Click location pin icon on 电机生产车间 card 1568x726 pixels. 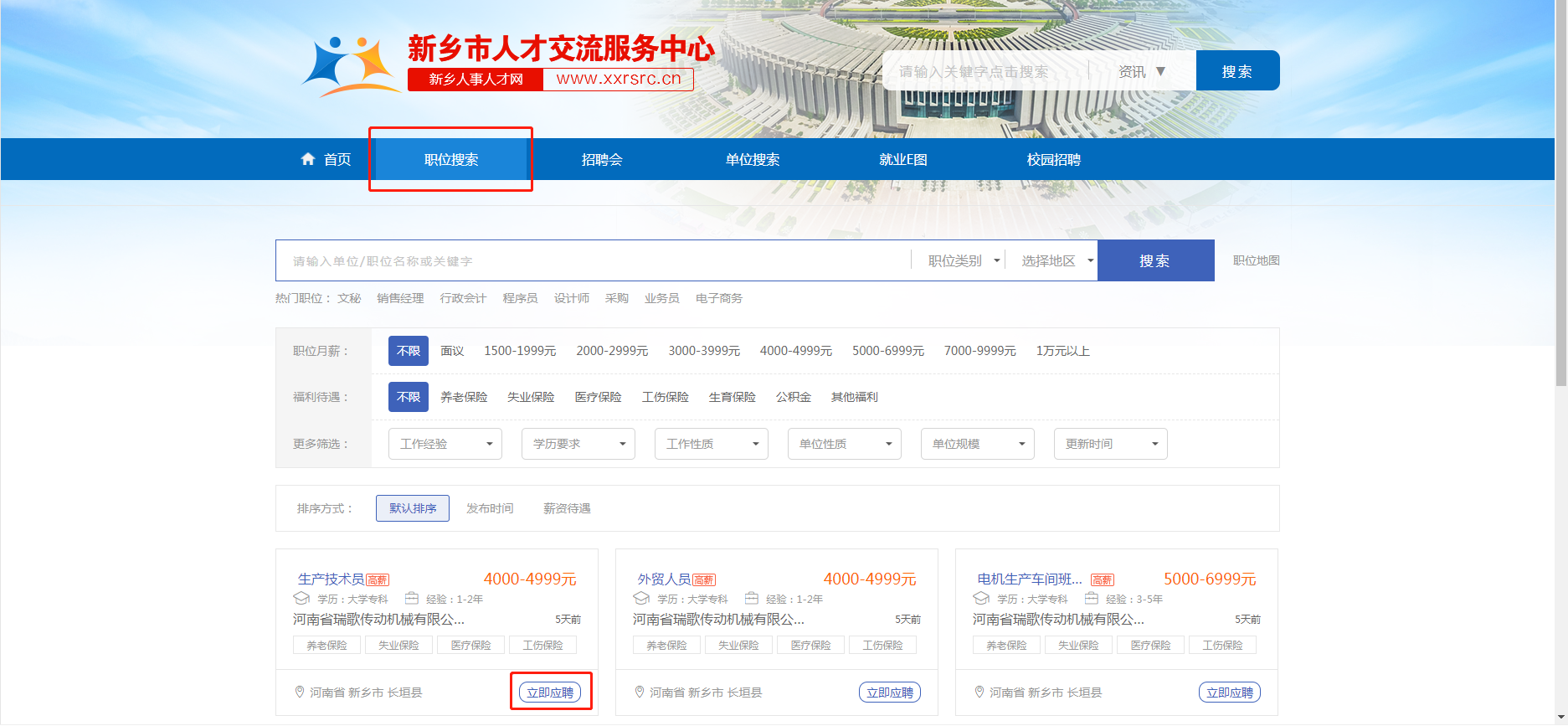point(979,692)
